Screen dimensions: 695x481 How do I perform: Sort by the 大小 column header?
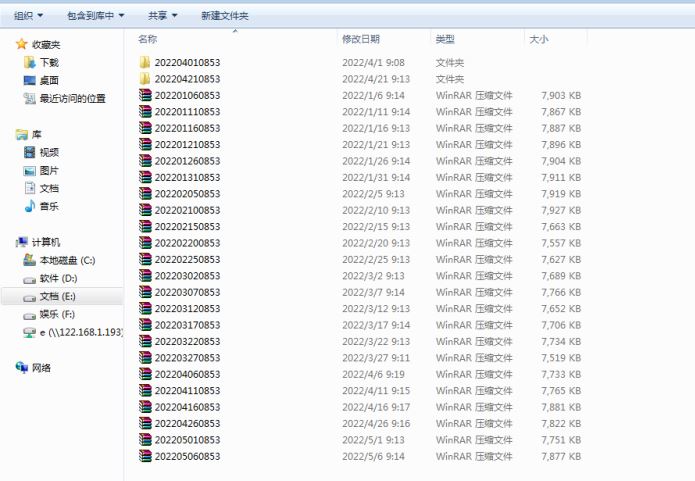pos(538,39)
